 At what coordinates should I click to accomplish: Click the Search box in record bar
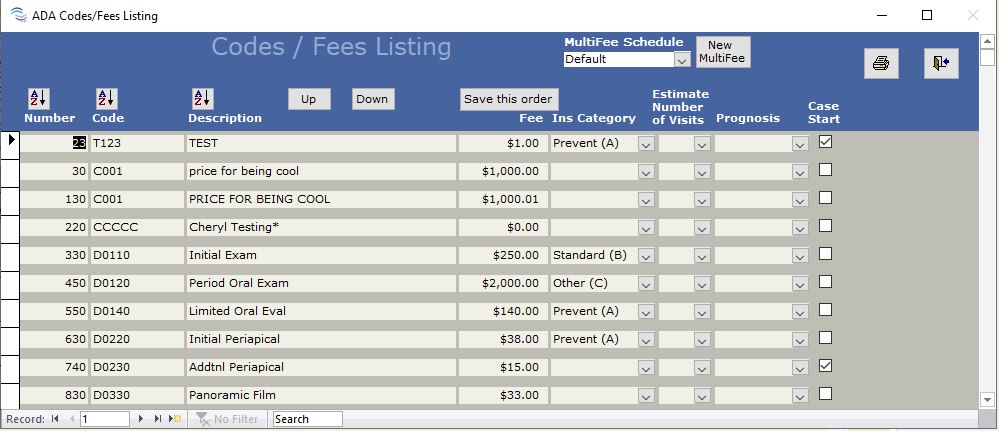click(307, 419)
